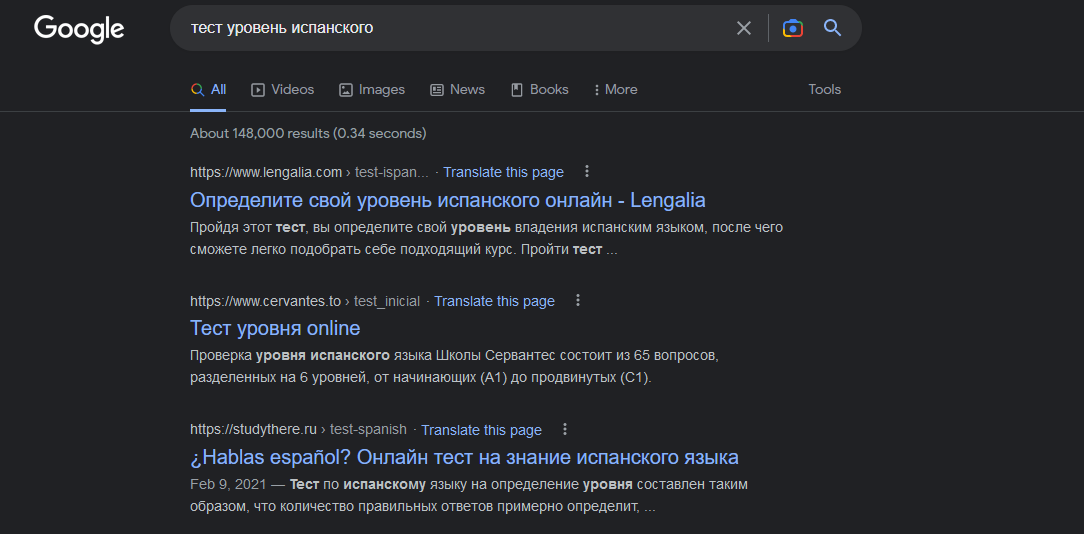1084x534 pixels.
Task: Switch to the Images tab
Action: (372, 90)
